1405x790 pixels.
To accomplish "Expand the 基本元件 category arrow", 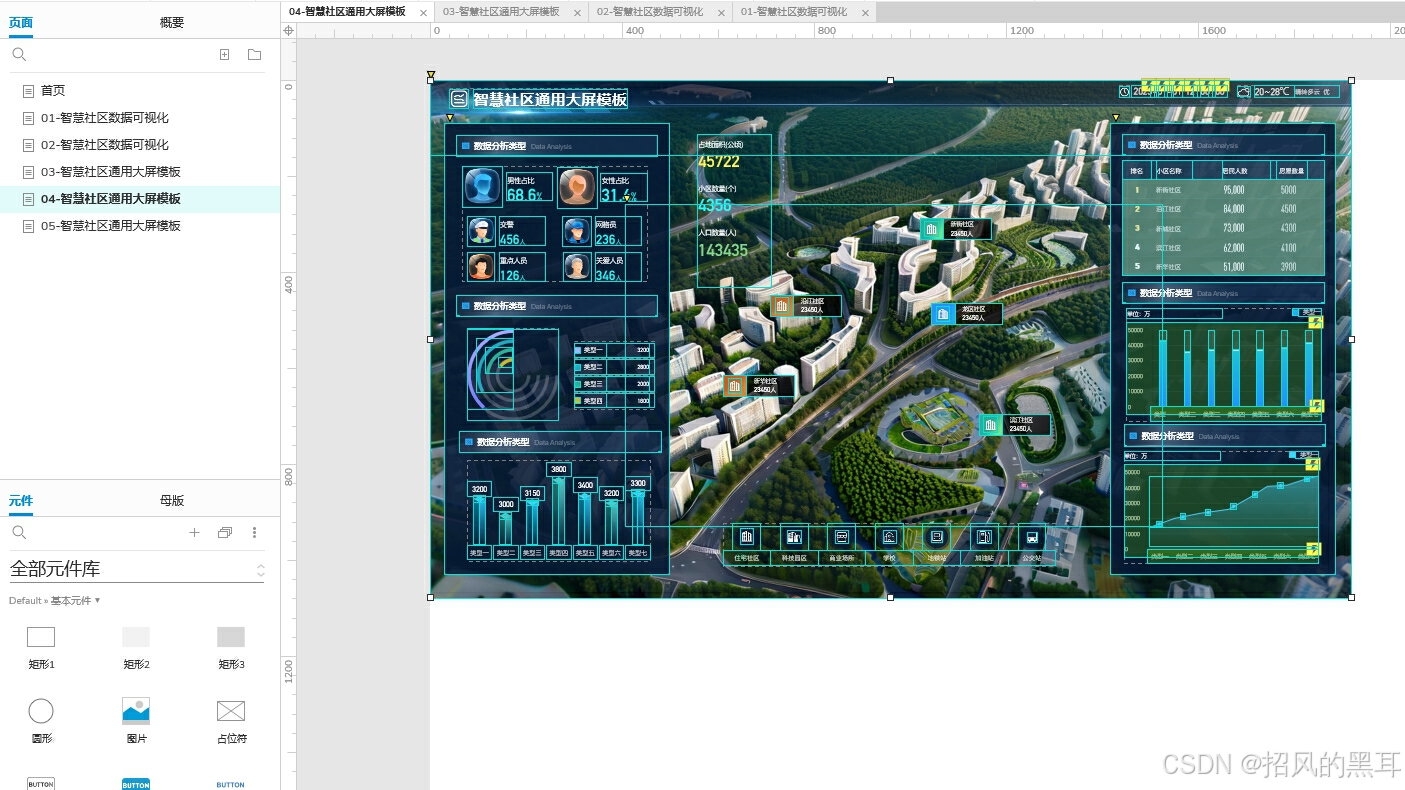I will tap(97, 600).
